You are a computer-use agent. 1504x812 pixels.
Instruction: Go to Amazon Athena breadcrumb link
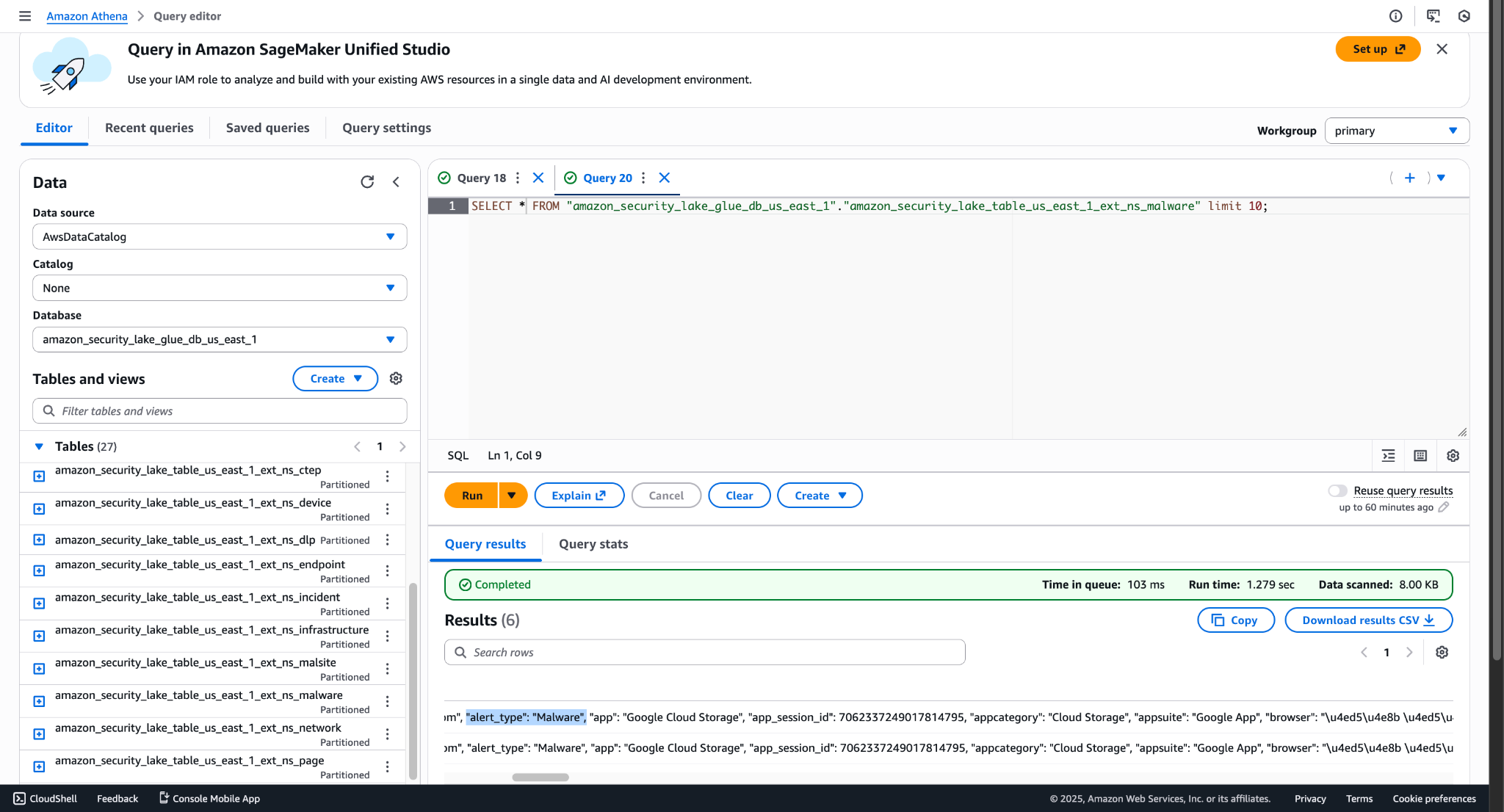pyautogui.click(x=87, y=16)
